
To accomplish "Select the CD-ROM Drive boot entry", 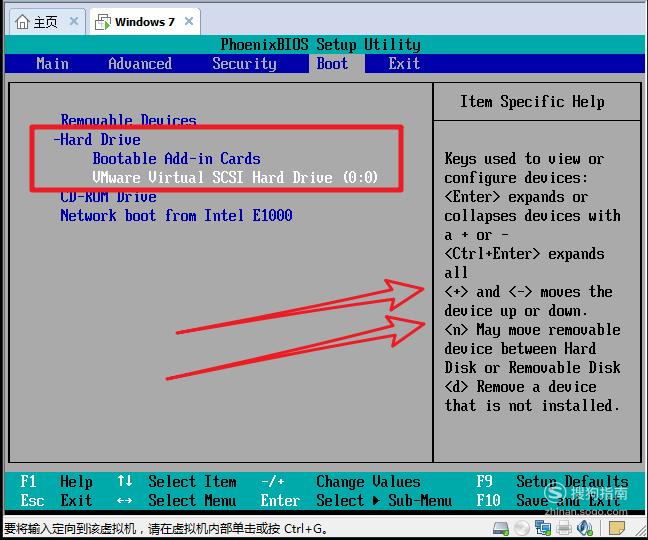I will pyautogui.click(x=108, y=197).
